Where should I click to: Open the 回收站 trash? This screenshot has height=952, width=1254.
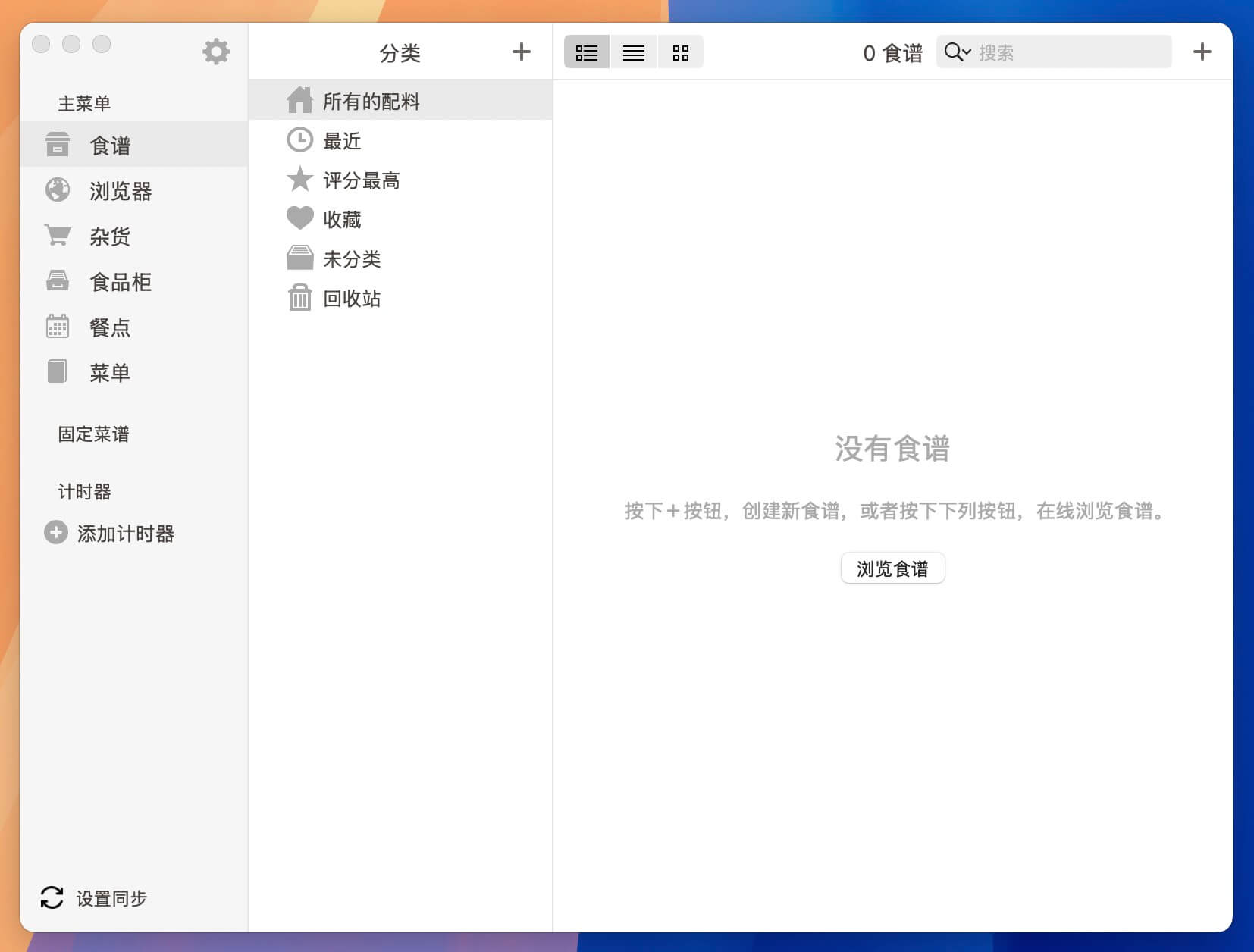pyautogui.click(x=351, y=299)
